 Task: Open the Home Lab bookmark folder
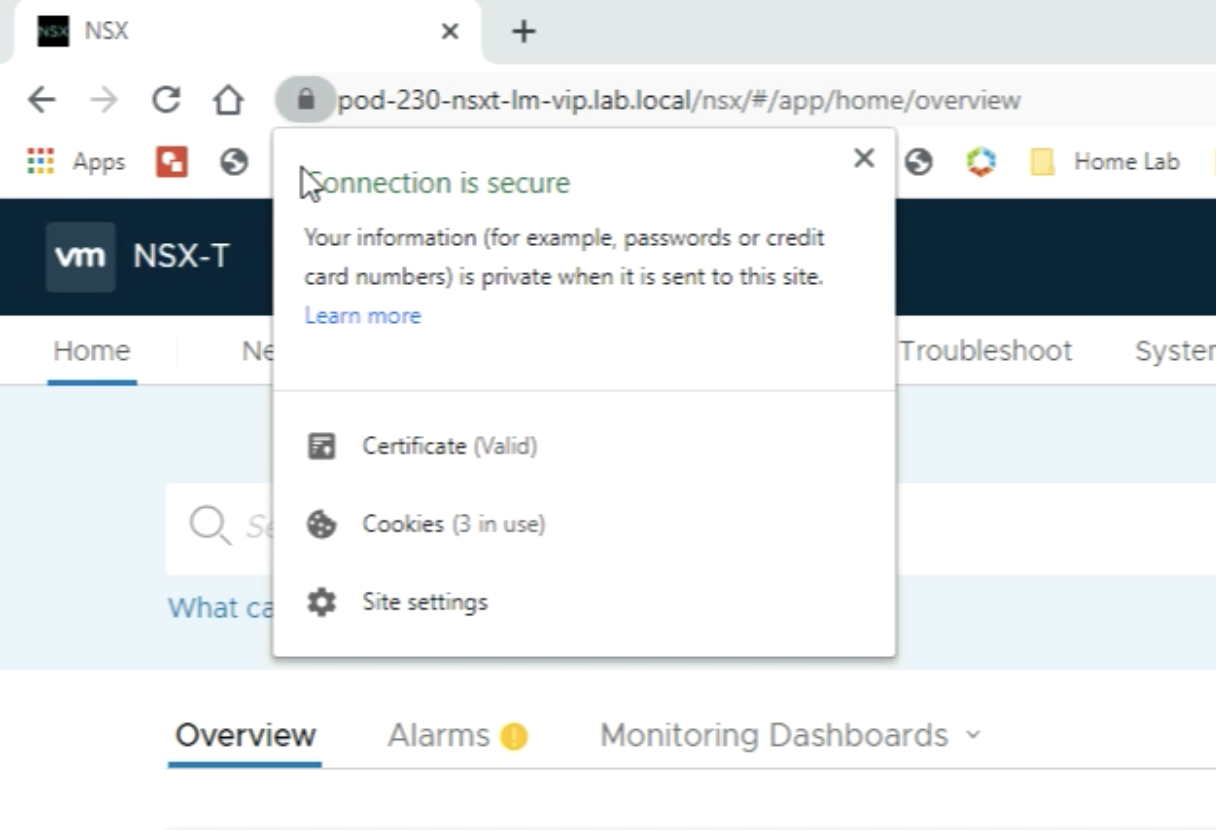click(1105, 162)
